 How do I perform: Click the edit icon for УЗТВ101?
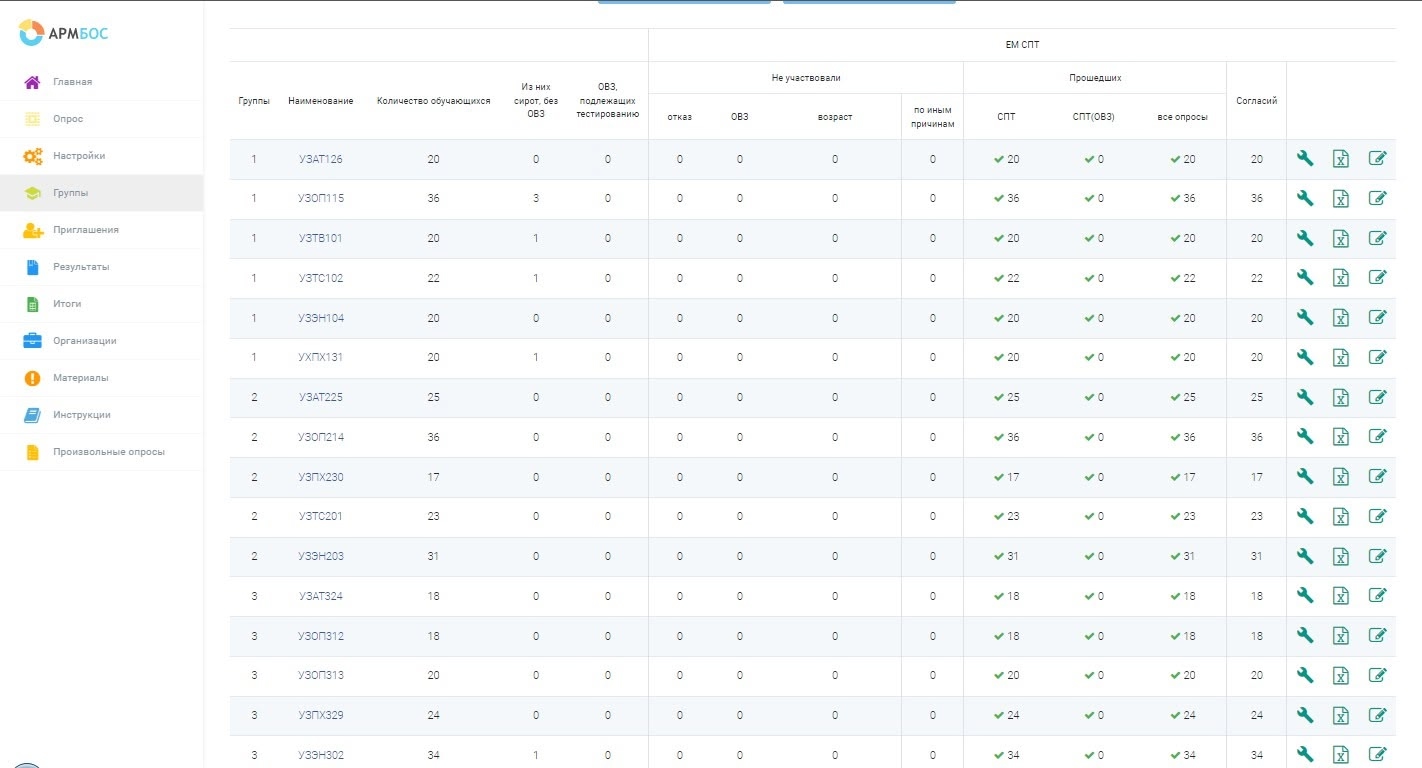pyautogui.click(x=1377, y=238)
